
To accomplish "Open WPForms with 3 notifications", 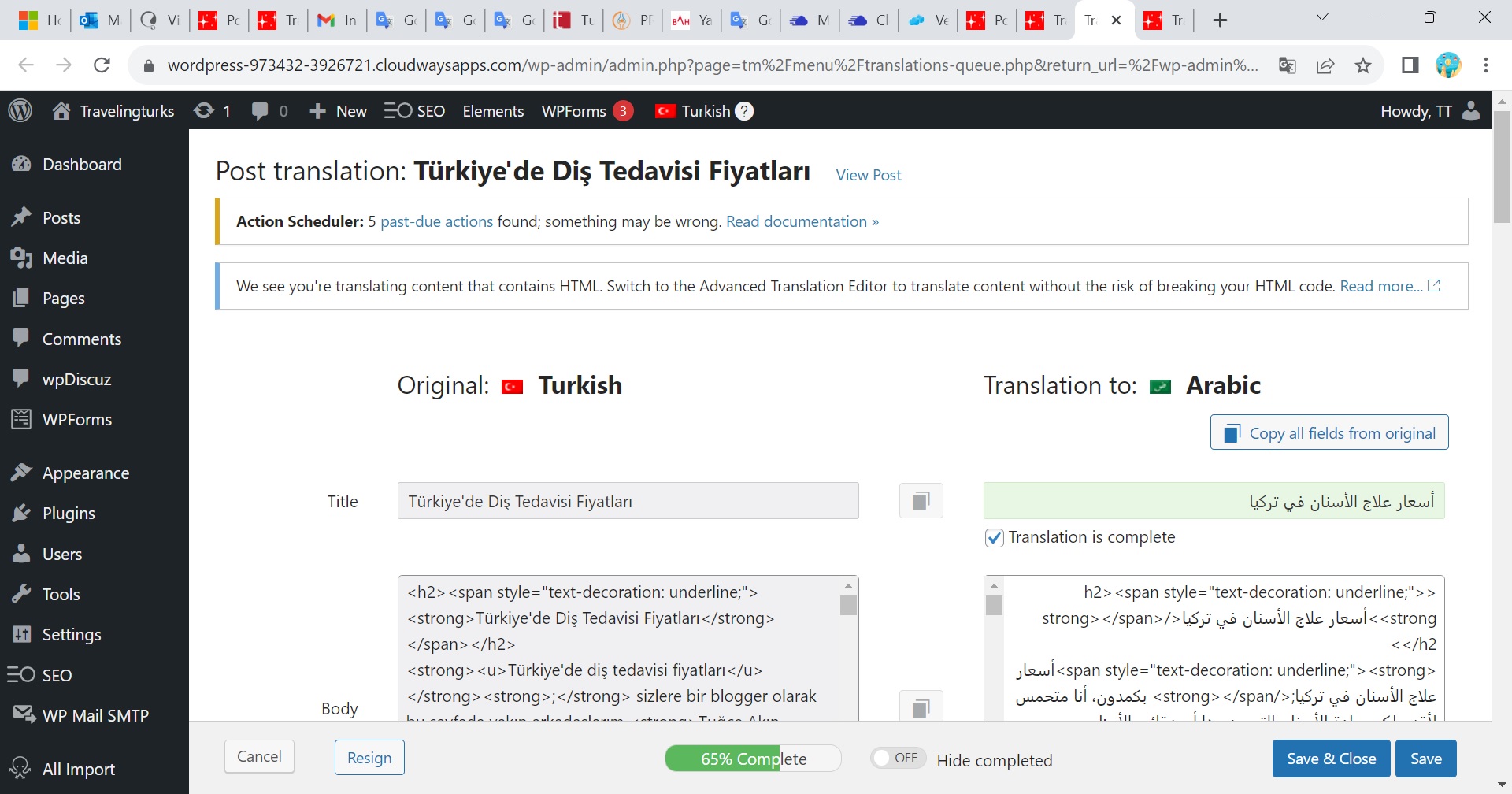I will (x=587, y=111).
